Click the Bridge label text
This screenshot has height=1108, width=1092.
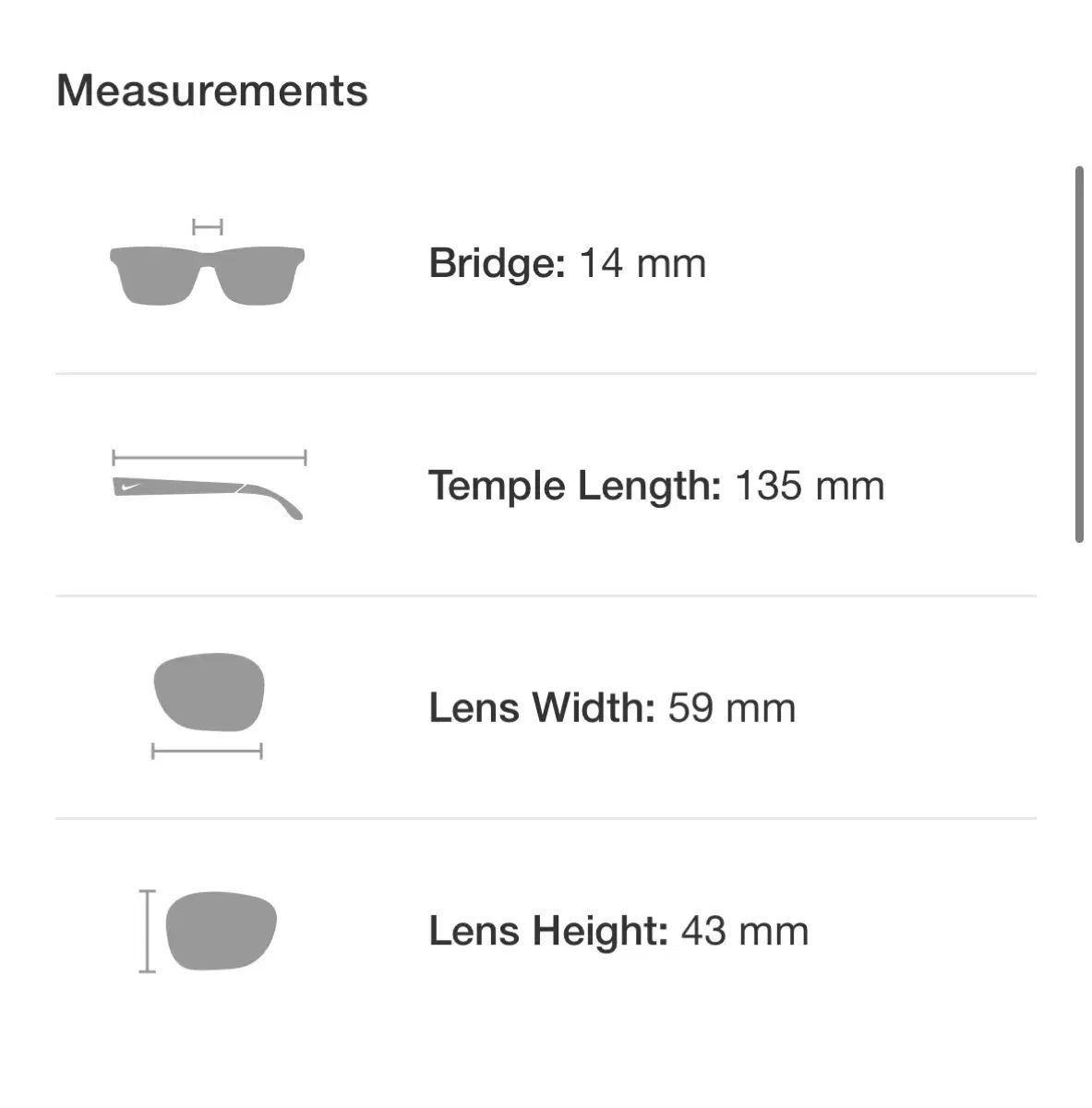click(497, 263)
